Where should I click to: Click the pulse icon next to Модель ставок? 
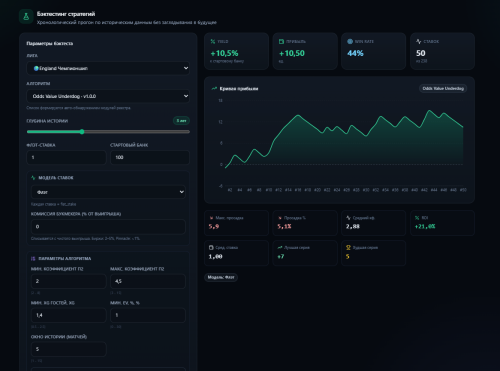click(33, 178)
